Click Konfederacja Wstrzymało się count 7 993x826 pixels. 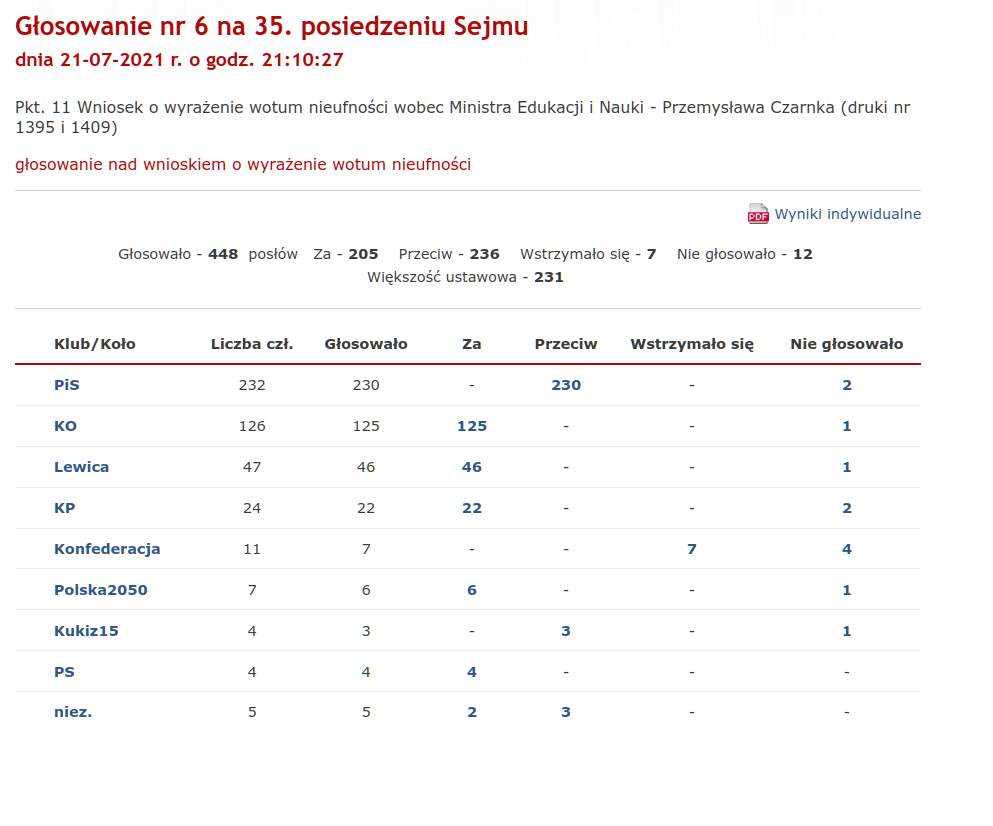click(x=692, y=549)
